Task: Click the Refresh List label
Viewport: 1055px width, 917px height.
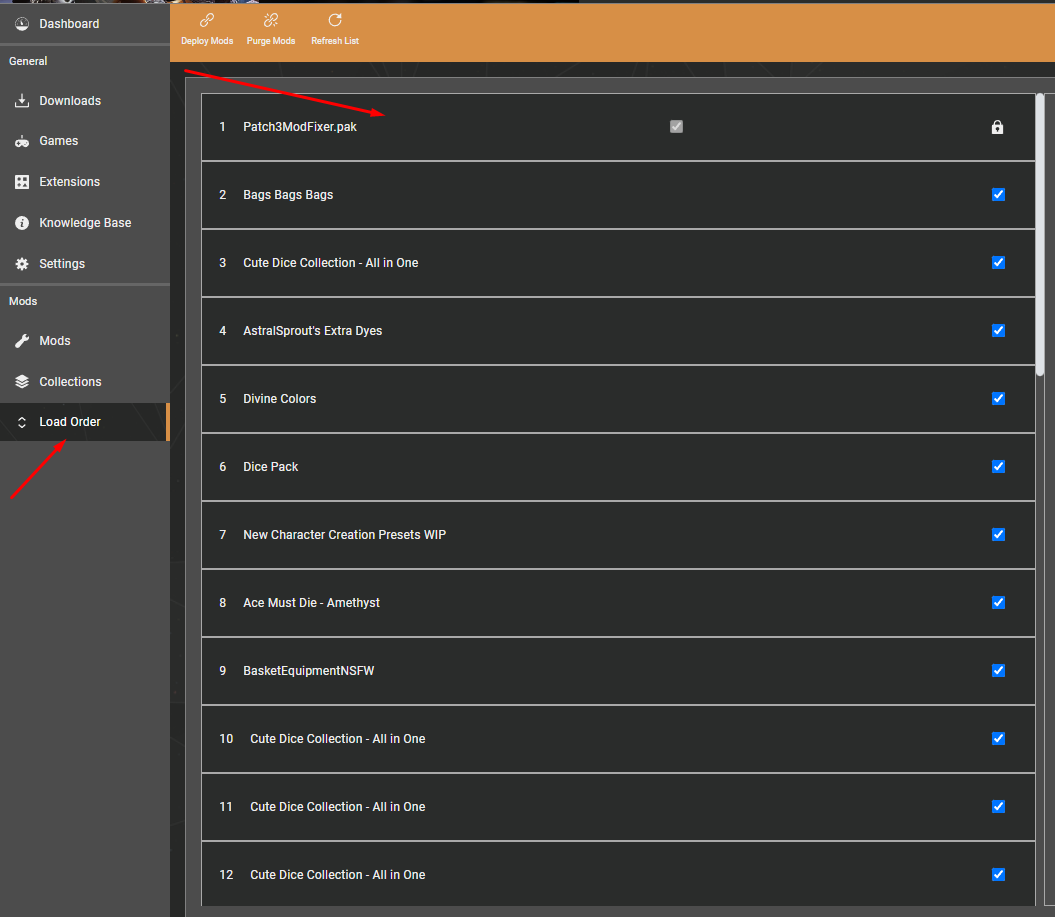Action: point(335,41)
